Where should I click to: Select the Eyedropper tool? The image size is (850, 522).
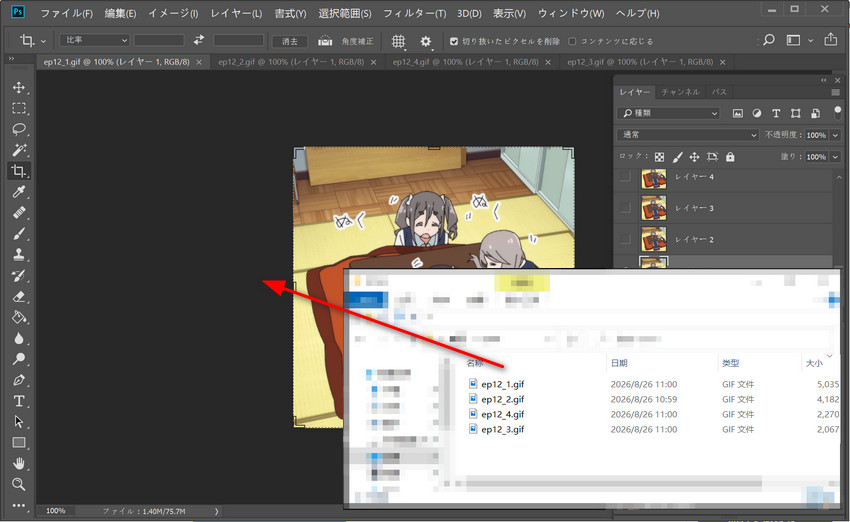tap(19, 192)
